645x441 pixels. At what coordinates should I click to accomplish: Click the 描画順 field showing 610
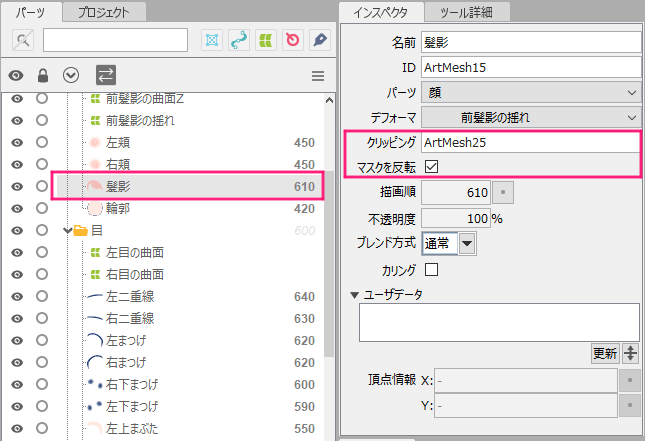pos(456,192)
